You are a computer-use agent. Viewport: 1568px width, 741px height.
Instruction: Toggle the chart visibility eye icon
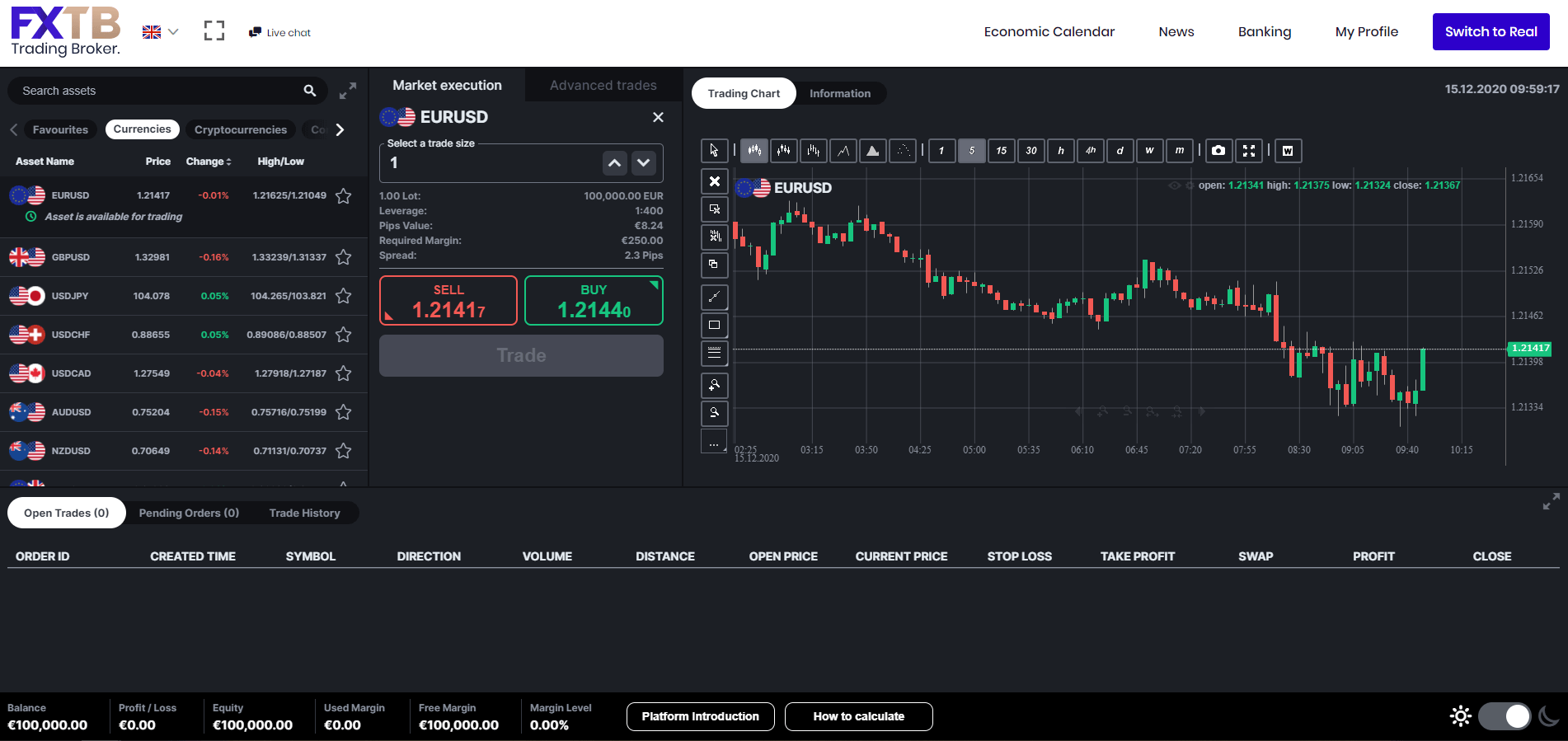pos(1174,185)
